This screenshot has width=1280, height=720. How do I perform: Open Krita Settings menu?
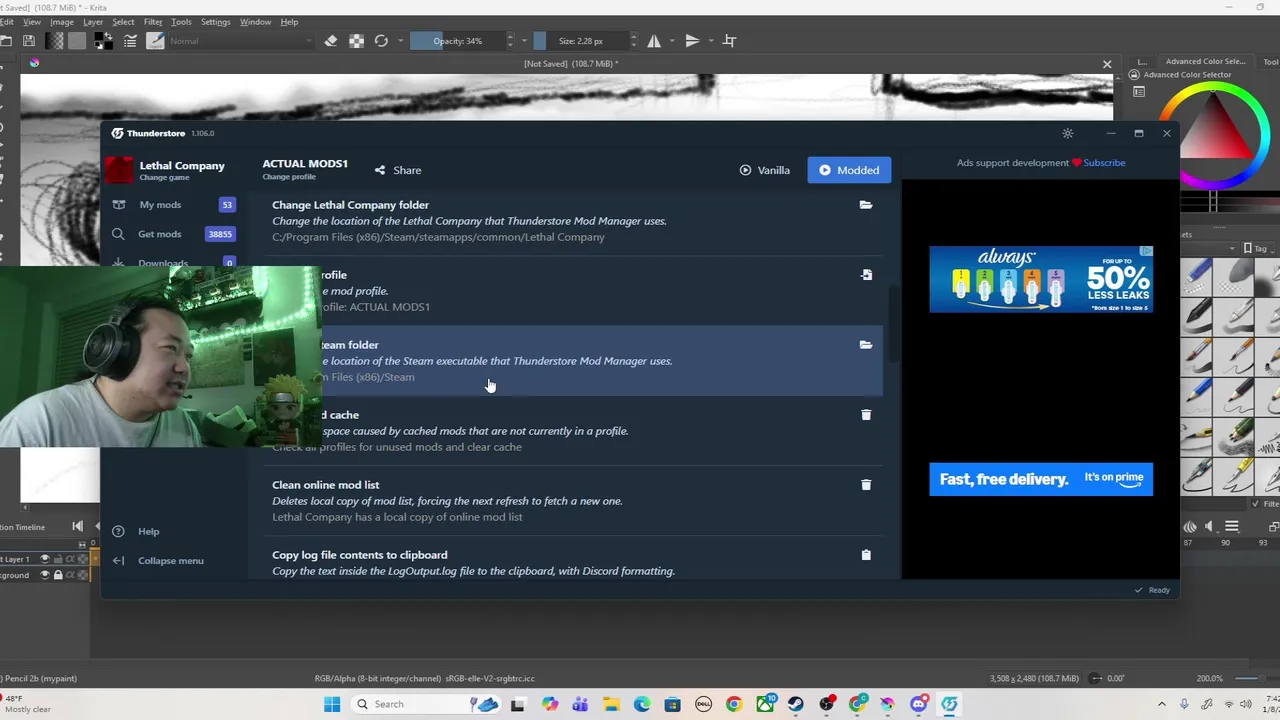click(215, 22)
